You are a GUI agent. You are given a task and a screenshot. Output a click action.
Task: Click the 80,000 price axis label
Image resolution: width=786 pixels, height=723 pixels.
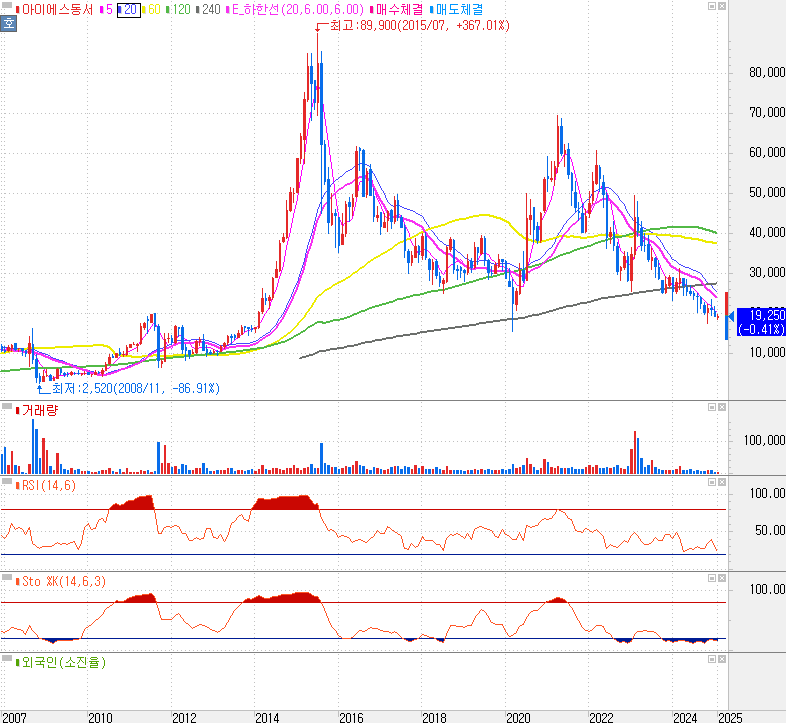pos(767,73)
